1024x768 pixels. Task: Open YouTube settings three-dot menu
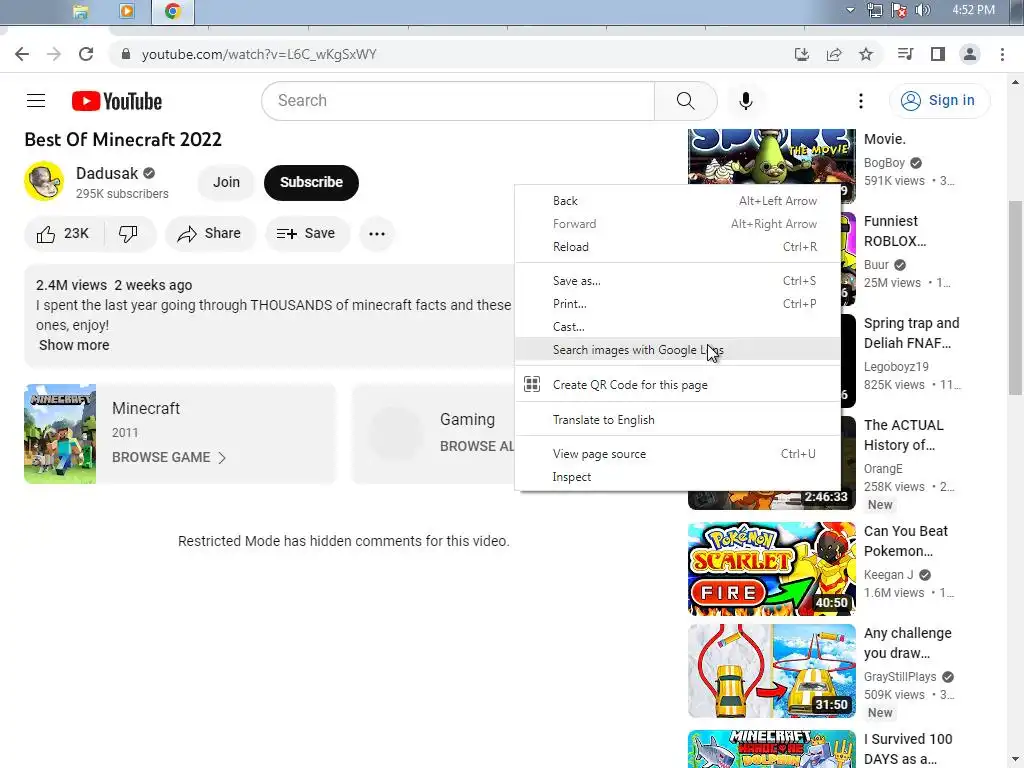pyautogui.click(x=861, y=101)
